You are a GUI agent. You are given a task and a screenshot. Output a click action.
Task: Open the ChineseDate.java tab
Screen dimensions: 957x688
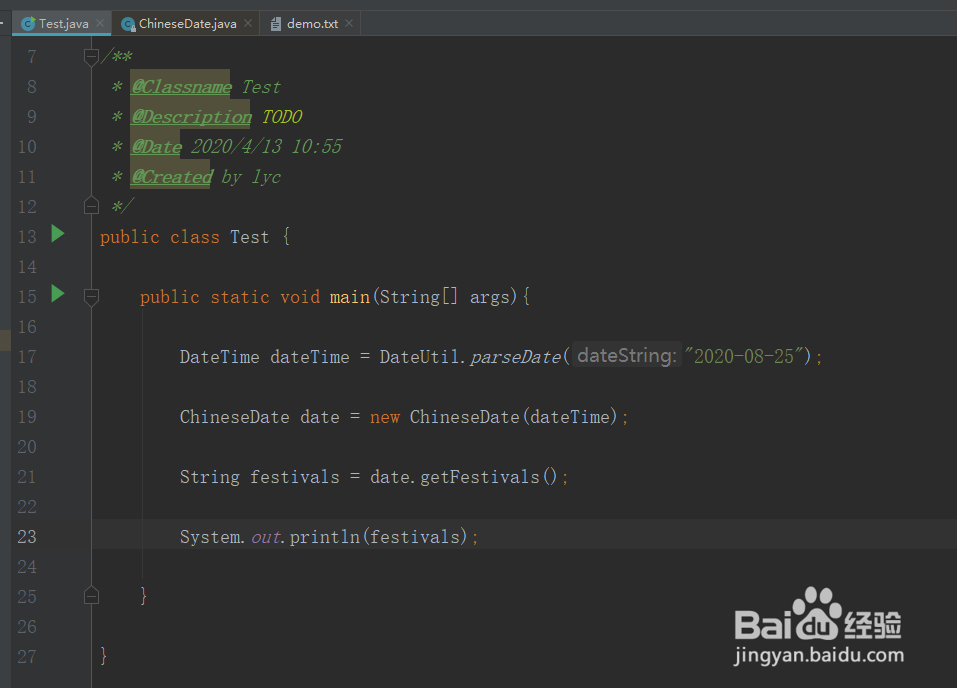tap(187, 24)
